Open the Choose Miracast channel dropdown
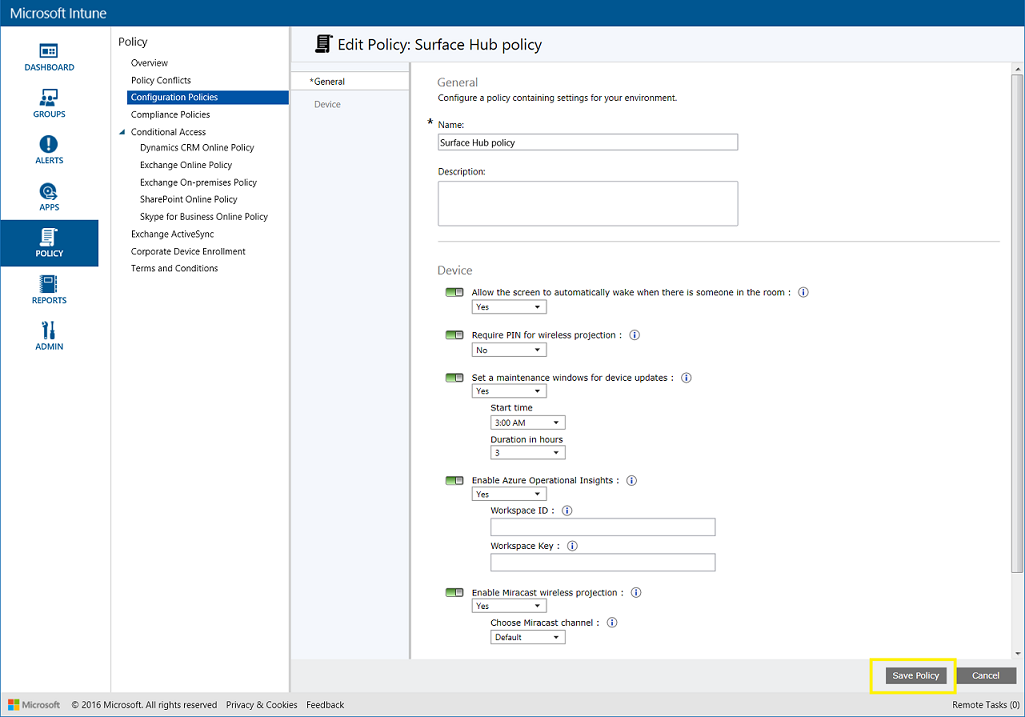The image size is (1025, 717). coord(528,637)
